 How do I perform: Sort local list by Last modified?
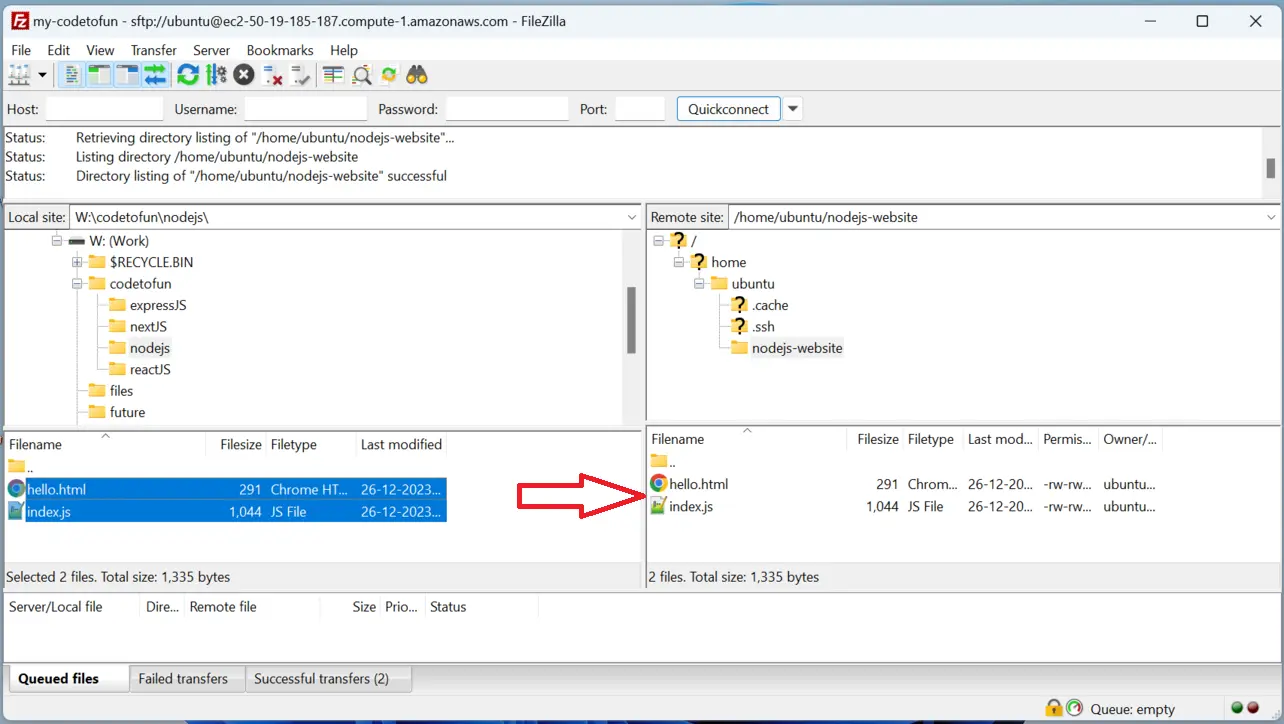click(x=401, y=444)
